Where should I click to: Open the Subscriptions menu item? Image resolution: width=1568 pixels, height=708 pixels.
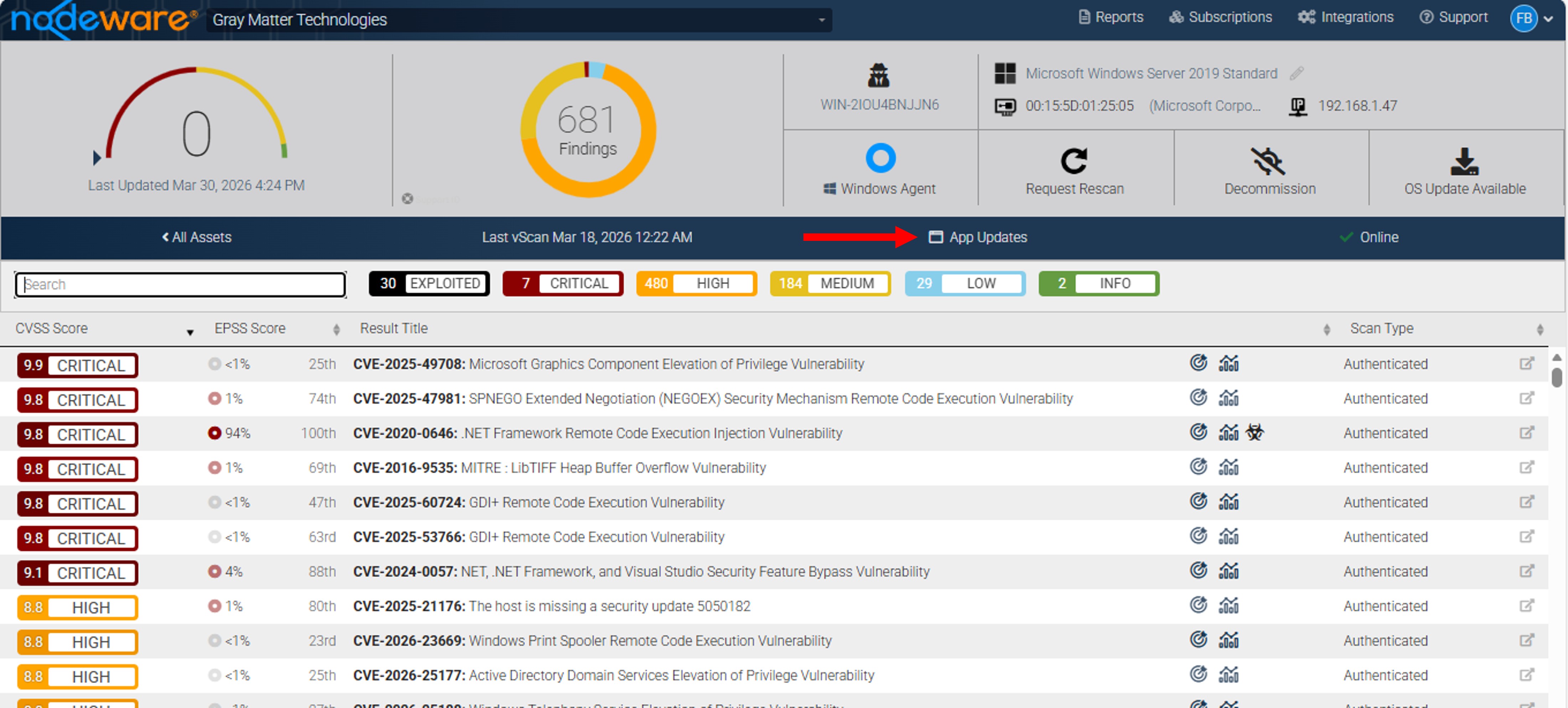(1221, 17)
